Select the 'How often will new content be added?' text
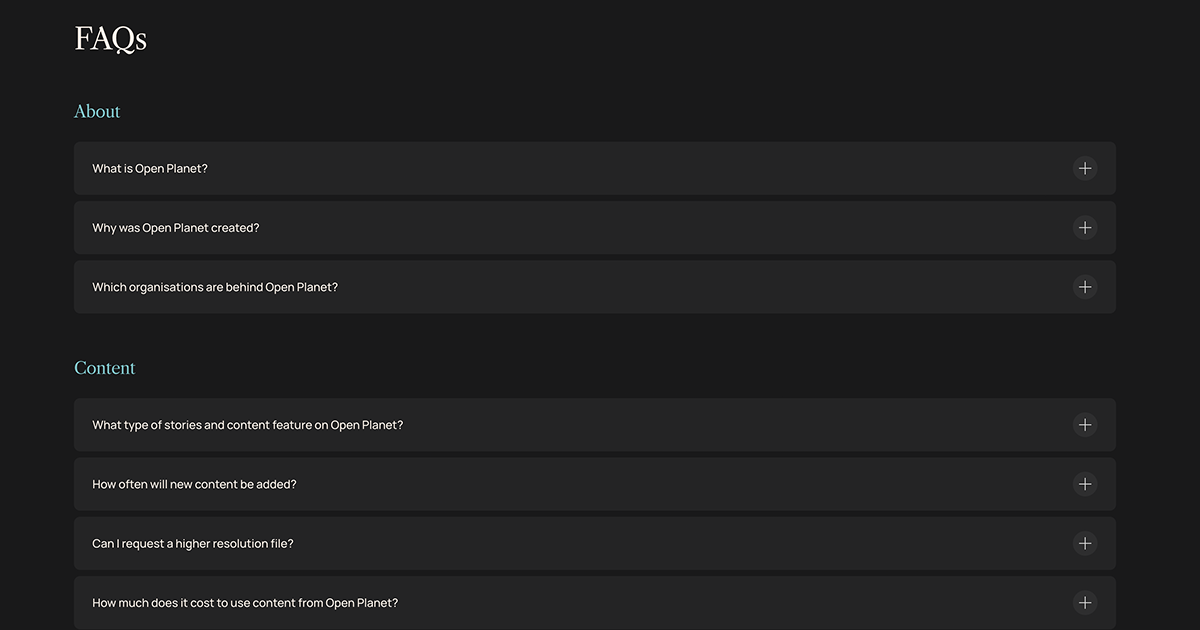The image size is (1200, 630). 194,484
